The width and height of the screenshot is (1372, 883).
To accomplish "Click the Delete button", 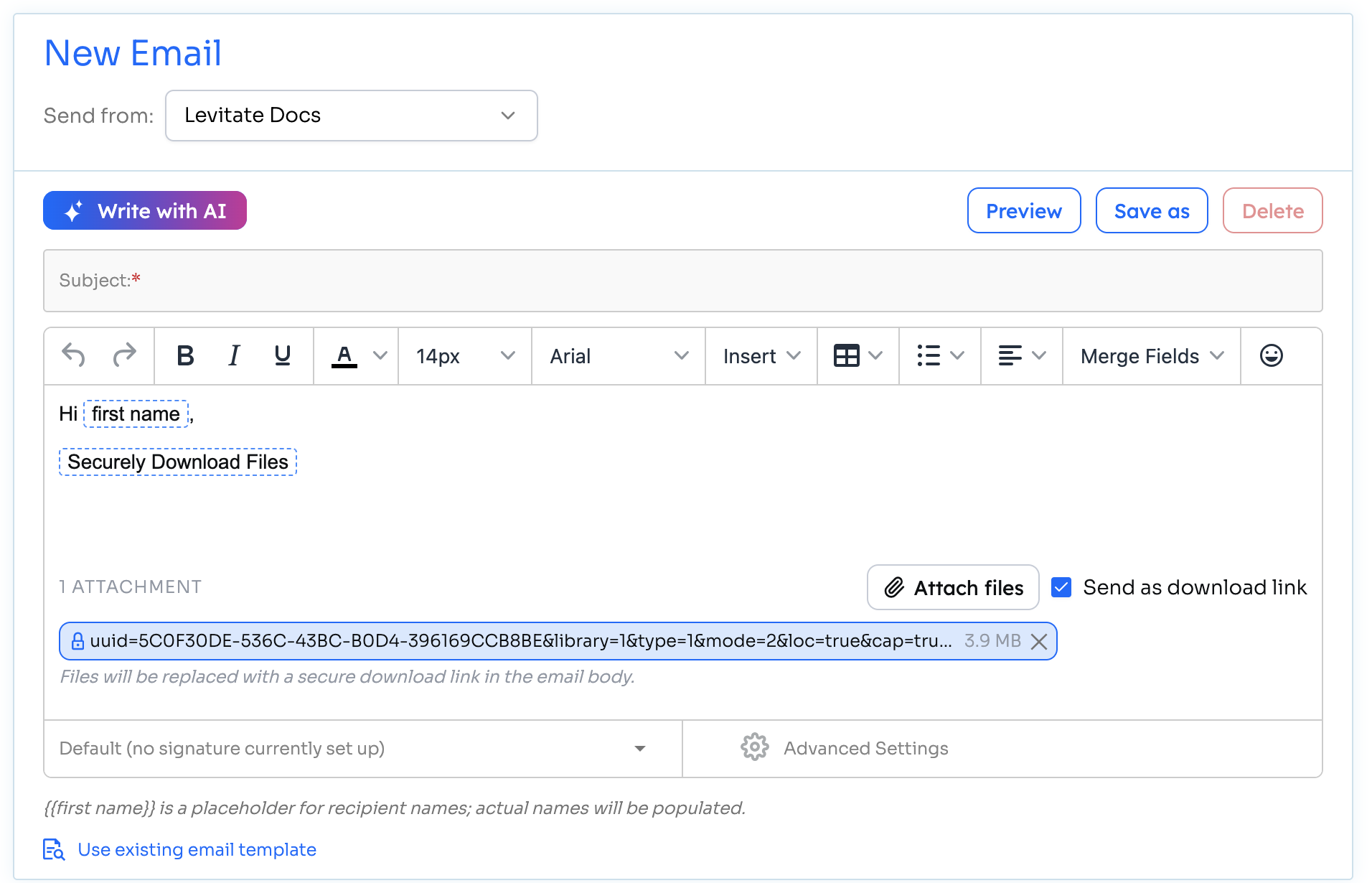I will tap(1273, 210).
